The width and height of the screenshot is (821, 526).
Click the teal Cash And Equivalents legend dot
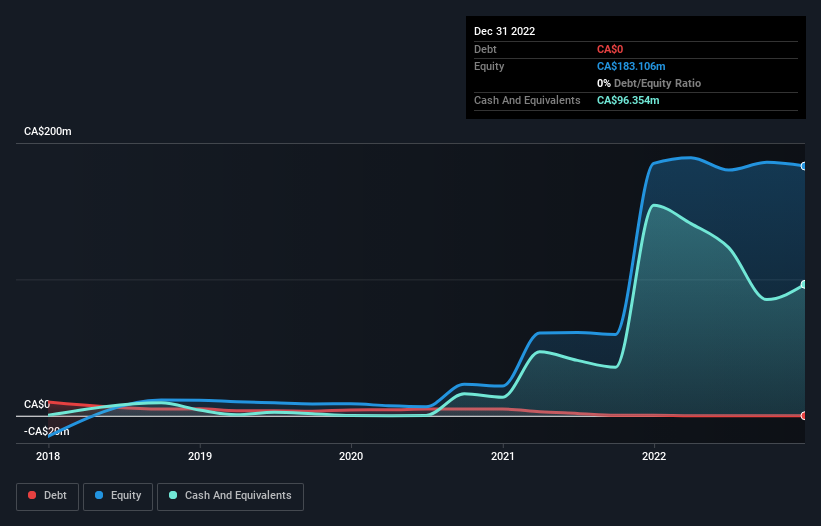173,495
